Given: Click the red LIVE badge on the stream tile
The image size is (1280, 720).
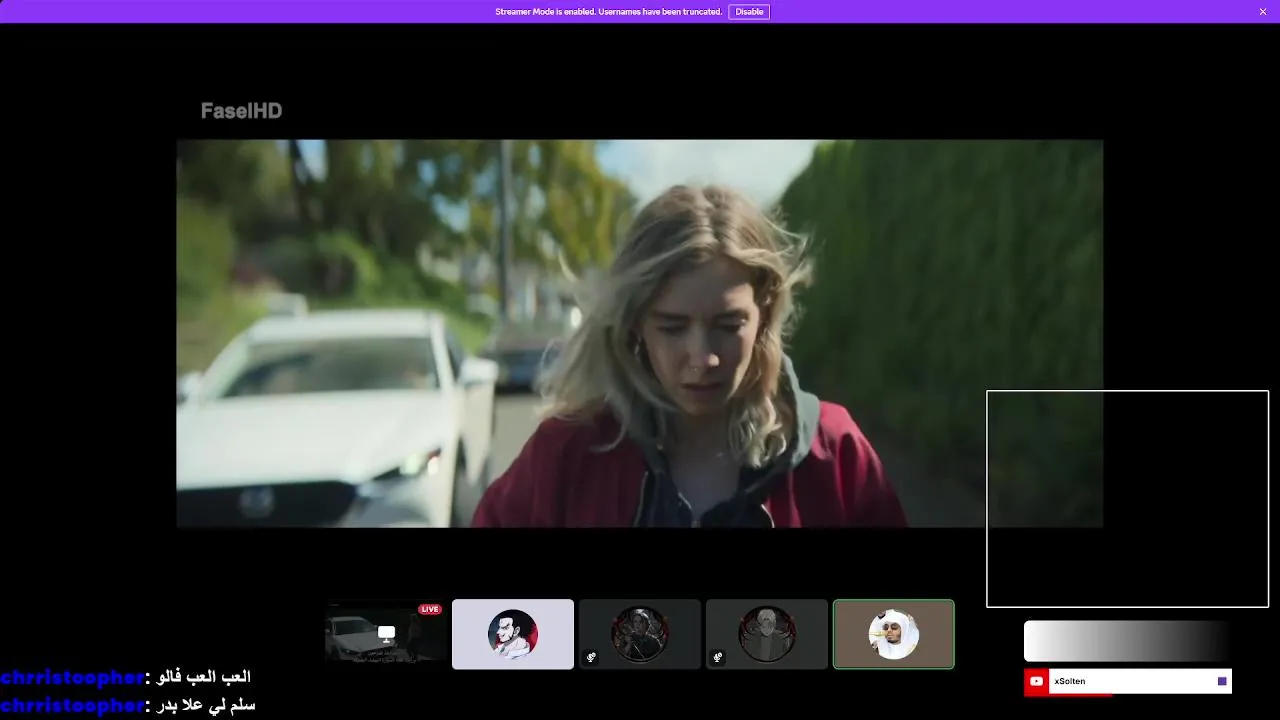Looking at the screenshot, I should (430, 609).
